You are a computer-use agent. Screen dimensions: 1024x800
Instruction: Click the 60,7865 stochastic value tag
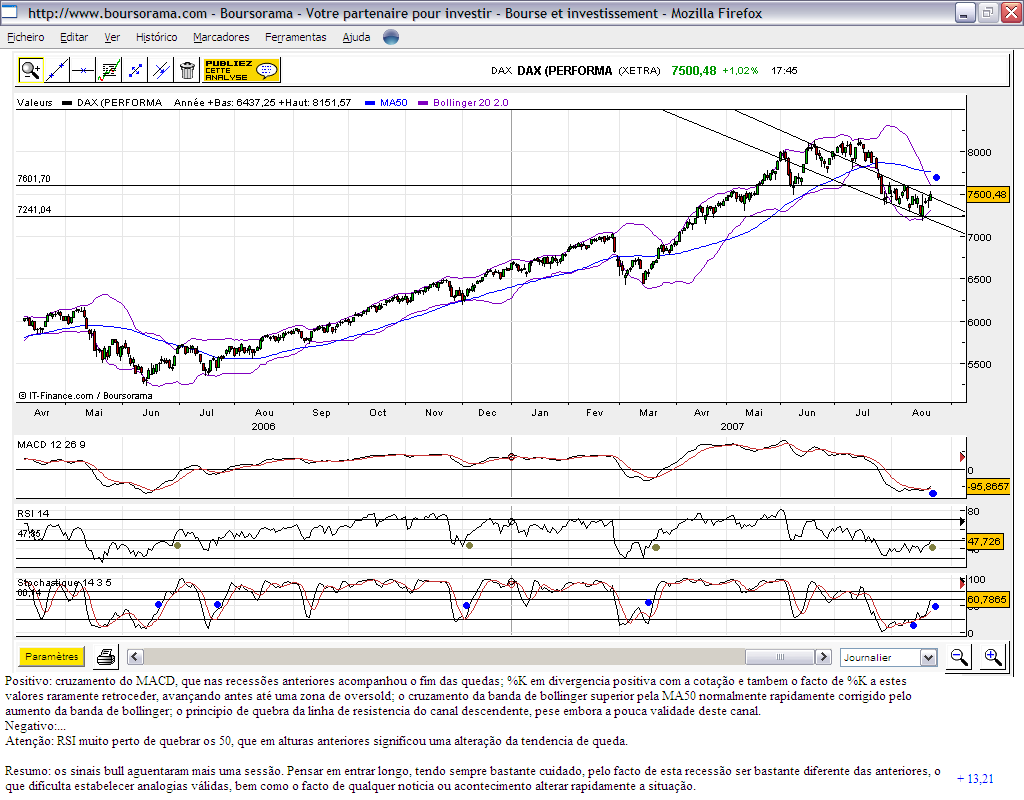coord(987,599)
